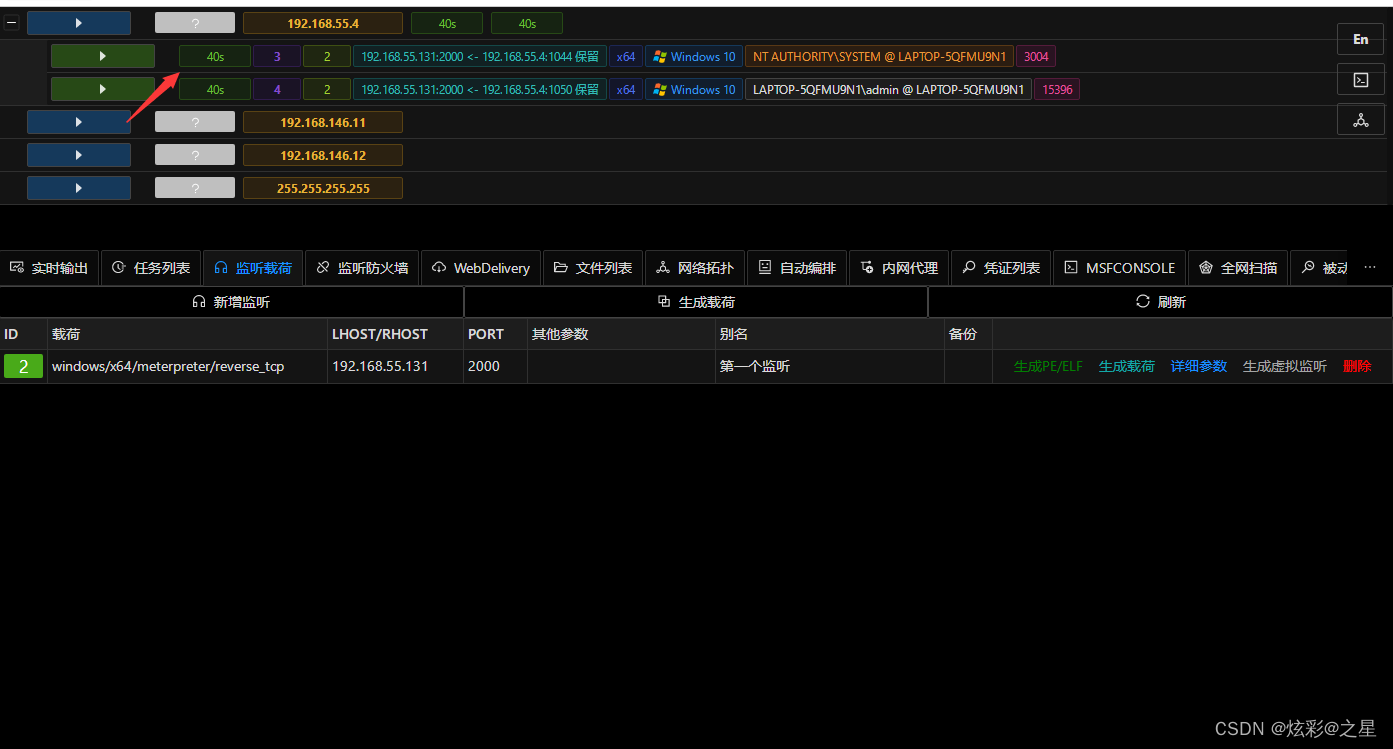Click the 生成载荷 link in the listener row
Image resolution: width=1393 pixels, height=749 pixels.
coord(1127,367)
